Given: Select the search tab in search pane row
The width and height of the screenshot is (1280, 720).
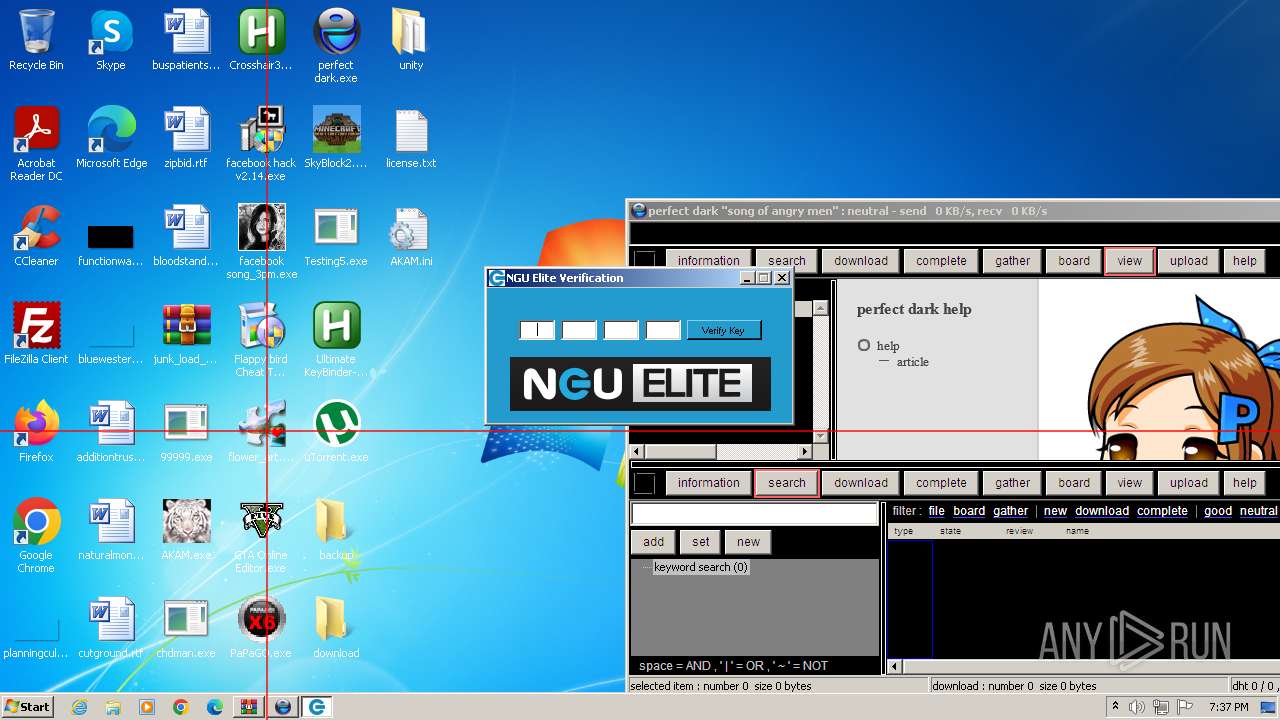Looking at the screenshot, I should click(787, 483).
